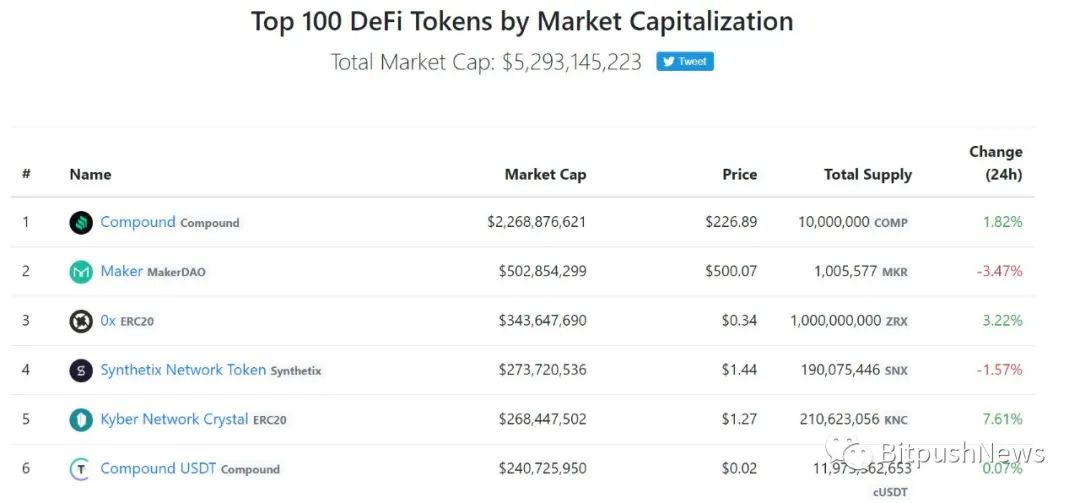
Task: Click the Synthetix Network Token logo icon
Action: (x=81, y=371)
